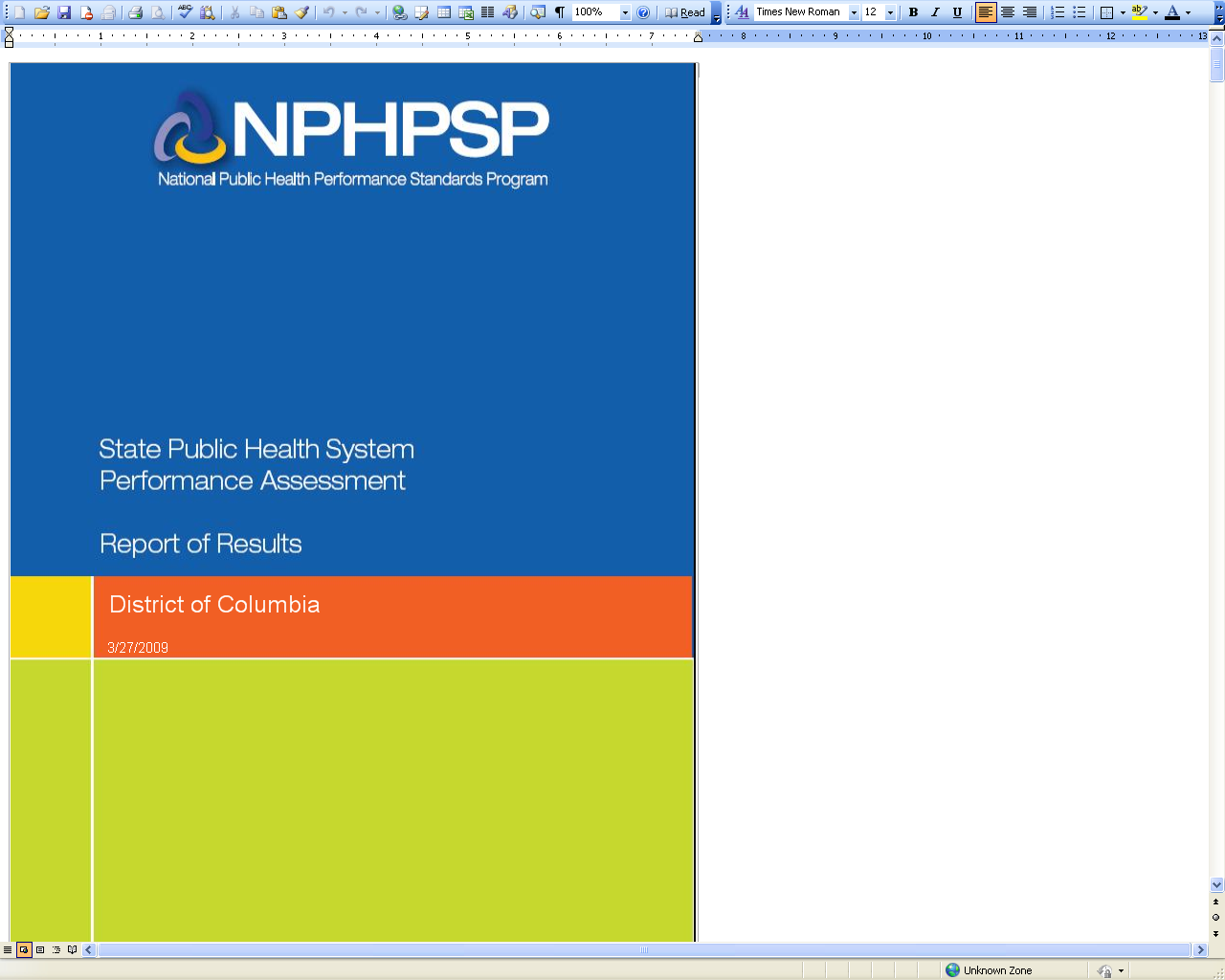Open the font size dropdown list
This screenshot has width=1225, height=980.
pyautogui.click(x=891, y=12)
